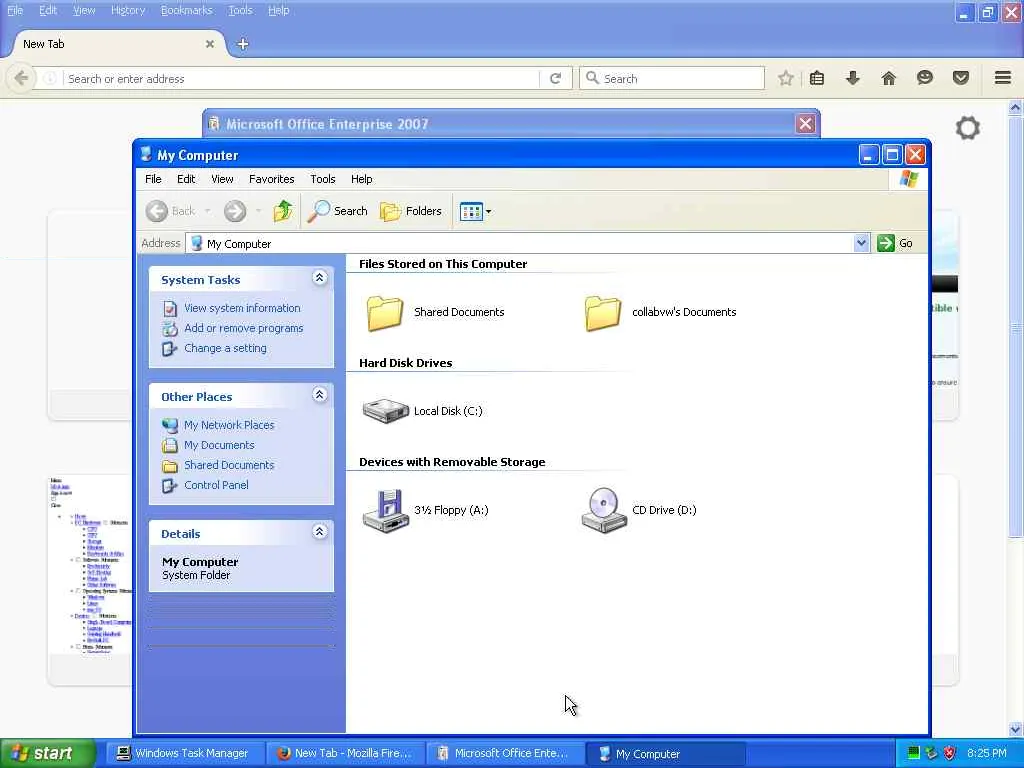Open the Firefox Bookmarks menu
The image size is (1024, 768).
pyautogui.click(x=187, y=10)
